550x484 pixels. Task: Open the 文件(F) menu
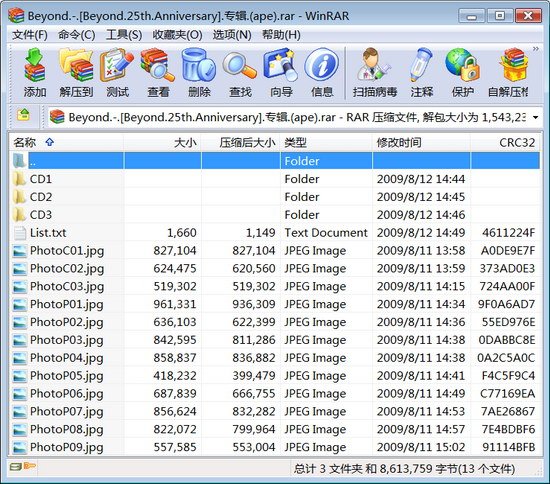[x=30, y=35]
